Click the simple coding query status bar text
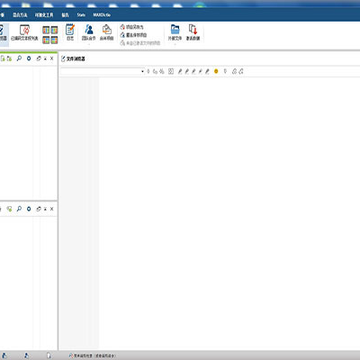This screenshot has width=360, height=360. point(95,356)
